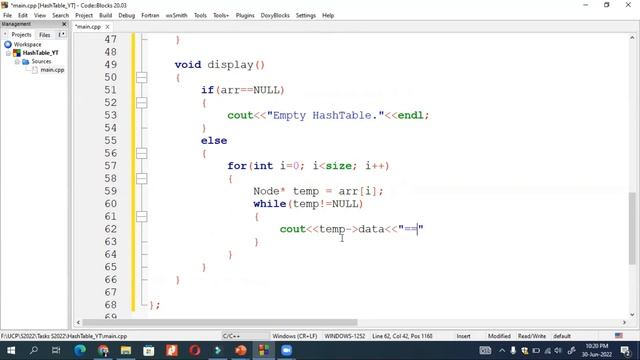Open the File menu
The width and height of the screenshot is (640, 360).
[7, 16]
